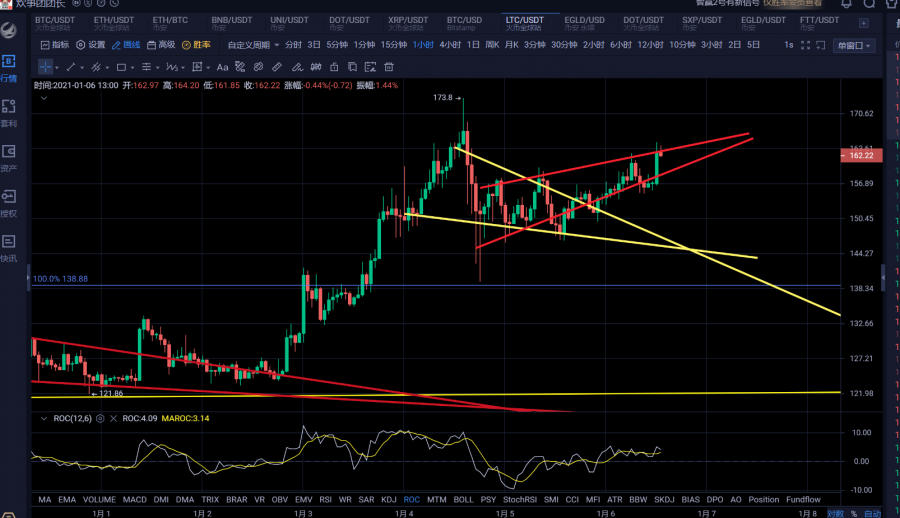Collapse the main chart info chevron
This screenshot has width=900, height=518.
44,98
